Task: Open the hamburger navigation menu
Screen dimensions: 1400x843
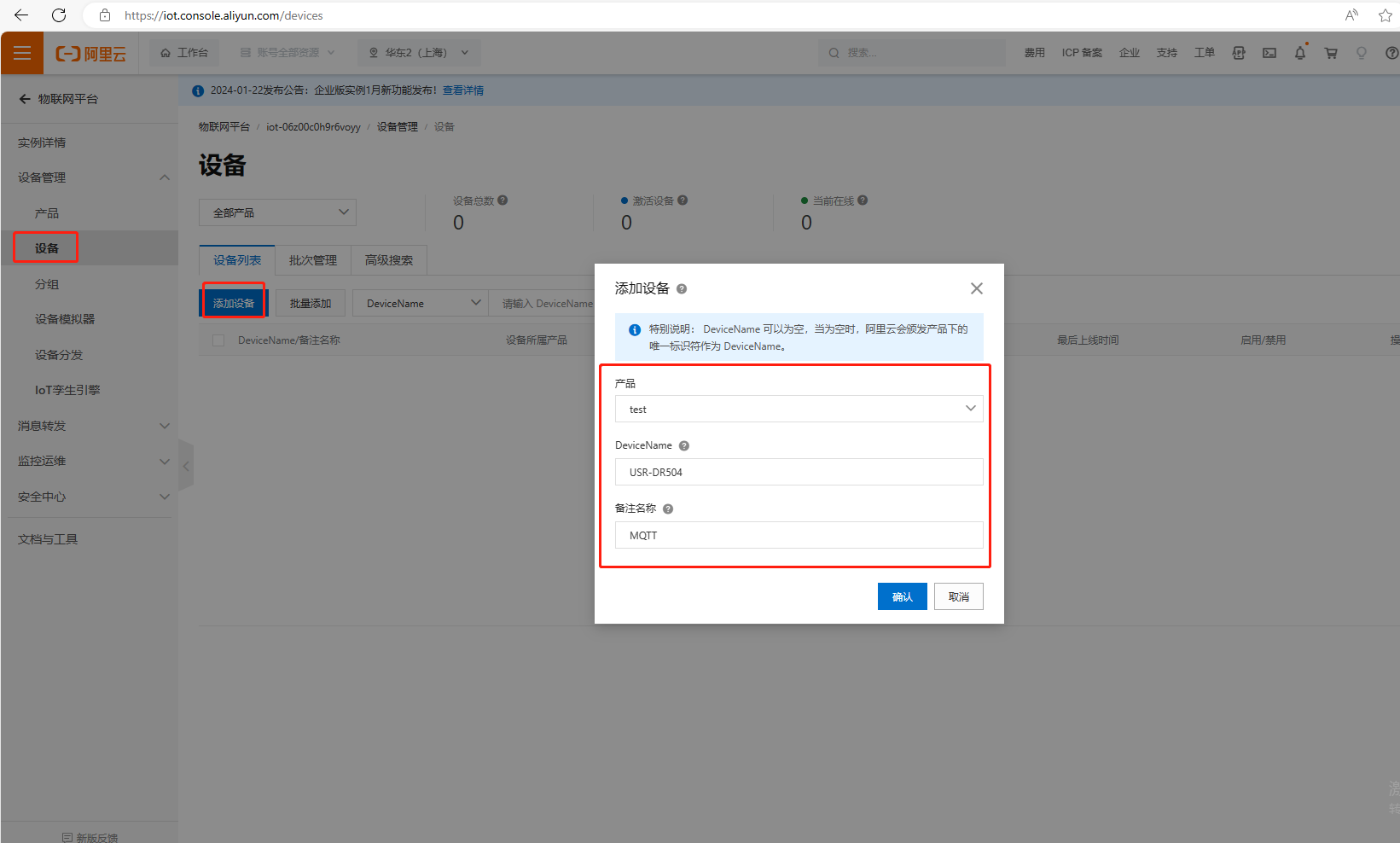Action: (x=22, y=53)
